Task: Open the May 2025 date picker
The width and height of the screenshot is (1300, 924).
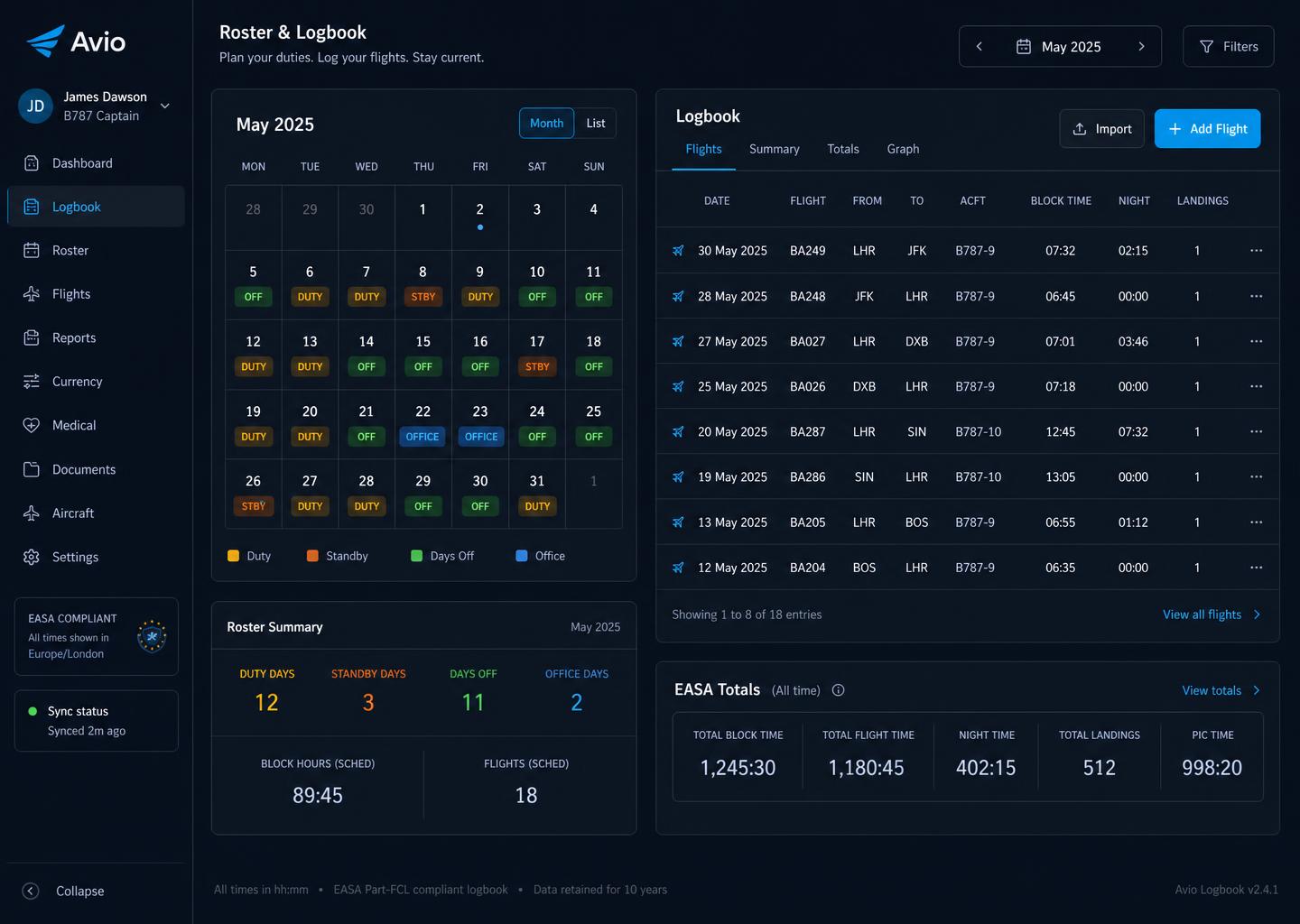Action: tap(1059, 47)
